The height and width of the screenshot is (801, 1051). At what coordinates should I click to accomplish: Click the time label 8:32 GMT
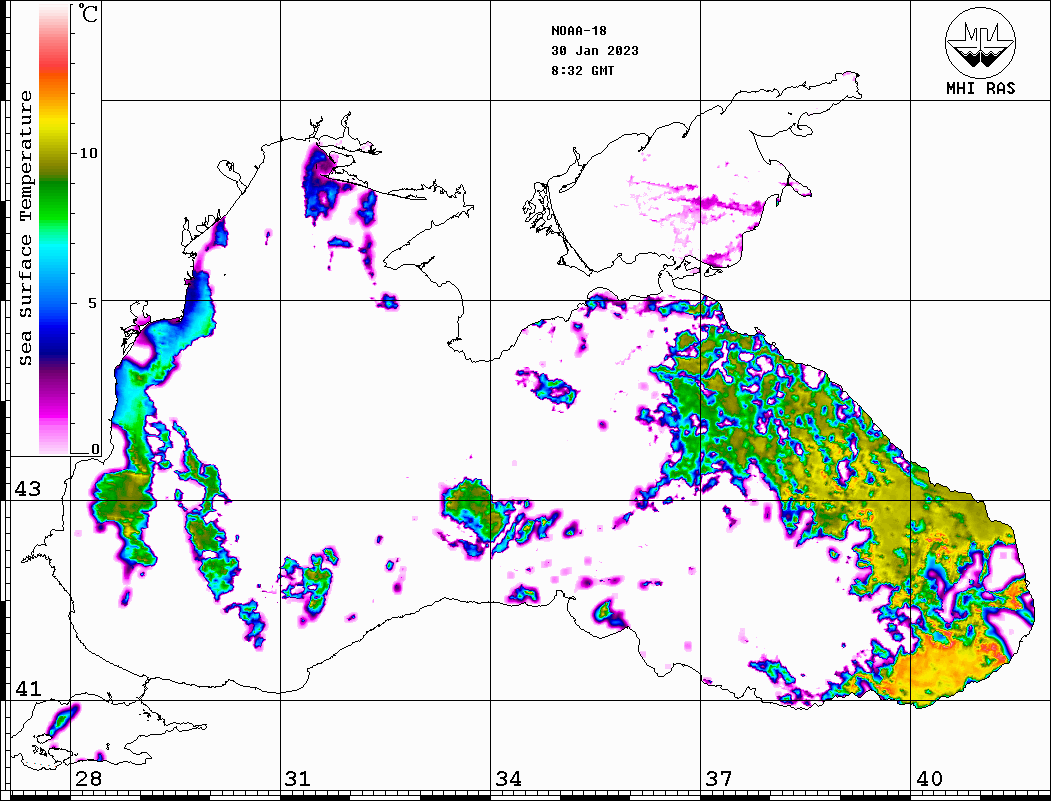[x=582, y=71]
